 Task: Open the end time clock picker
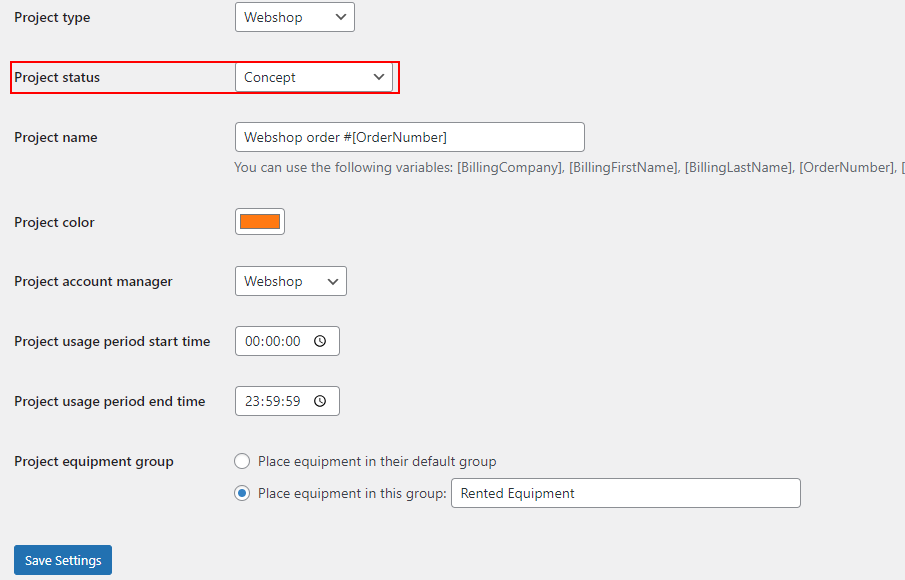tap(320, 401)
